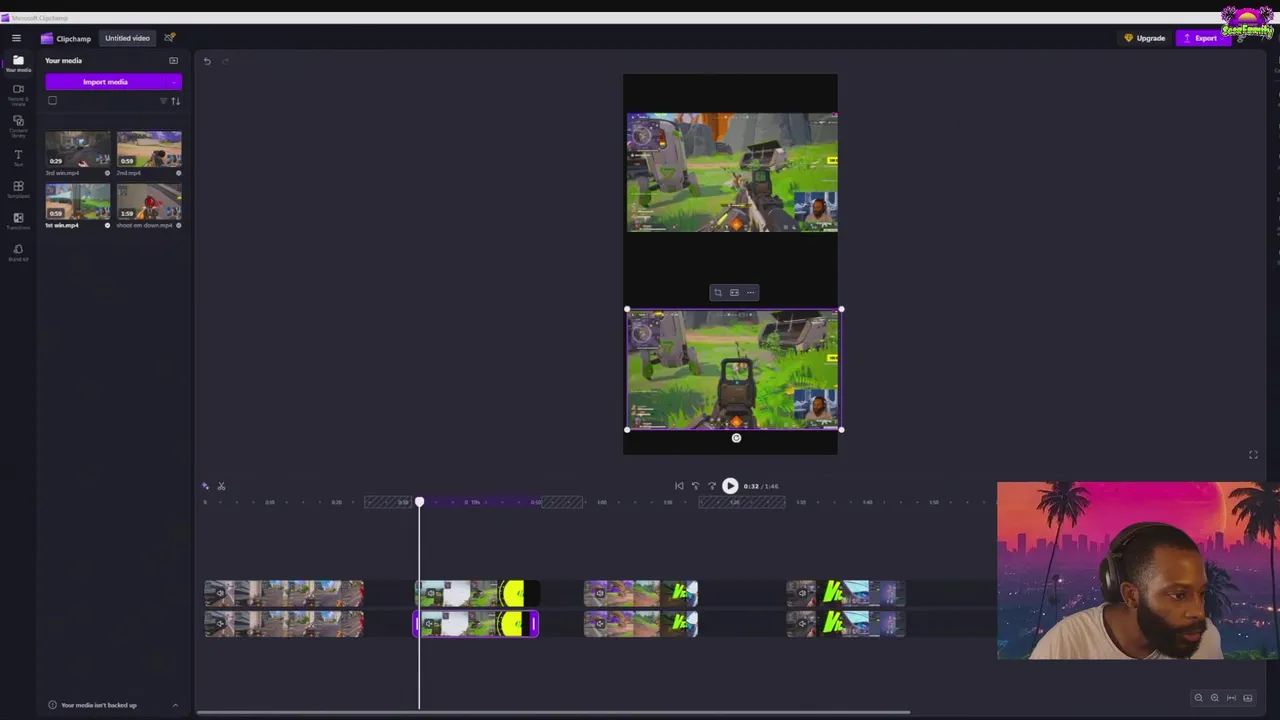
Task: Click the horizontal timeline scrollbar
Action: pos(553,713)
